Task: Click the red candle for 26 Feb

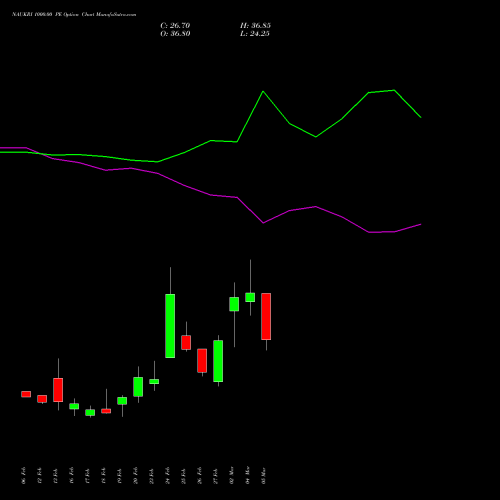Action: (202, 361)
